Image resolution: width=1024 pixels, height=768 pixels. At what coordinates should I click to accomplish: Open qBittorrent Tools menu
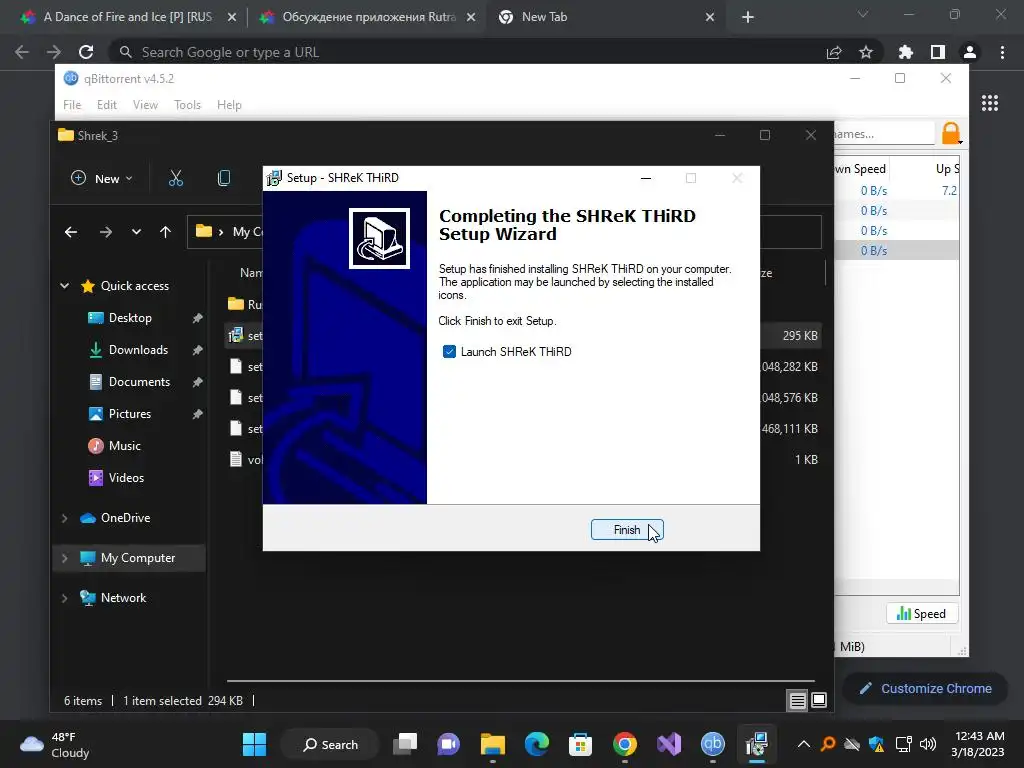tap(187, 104)
